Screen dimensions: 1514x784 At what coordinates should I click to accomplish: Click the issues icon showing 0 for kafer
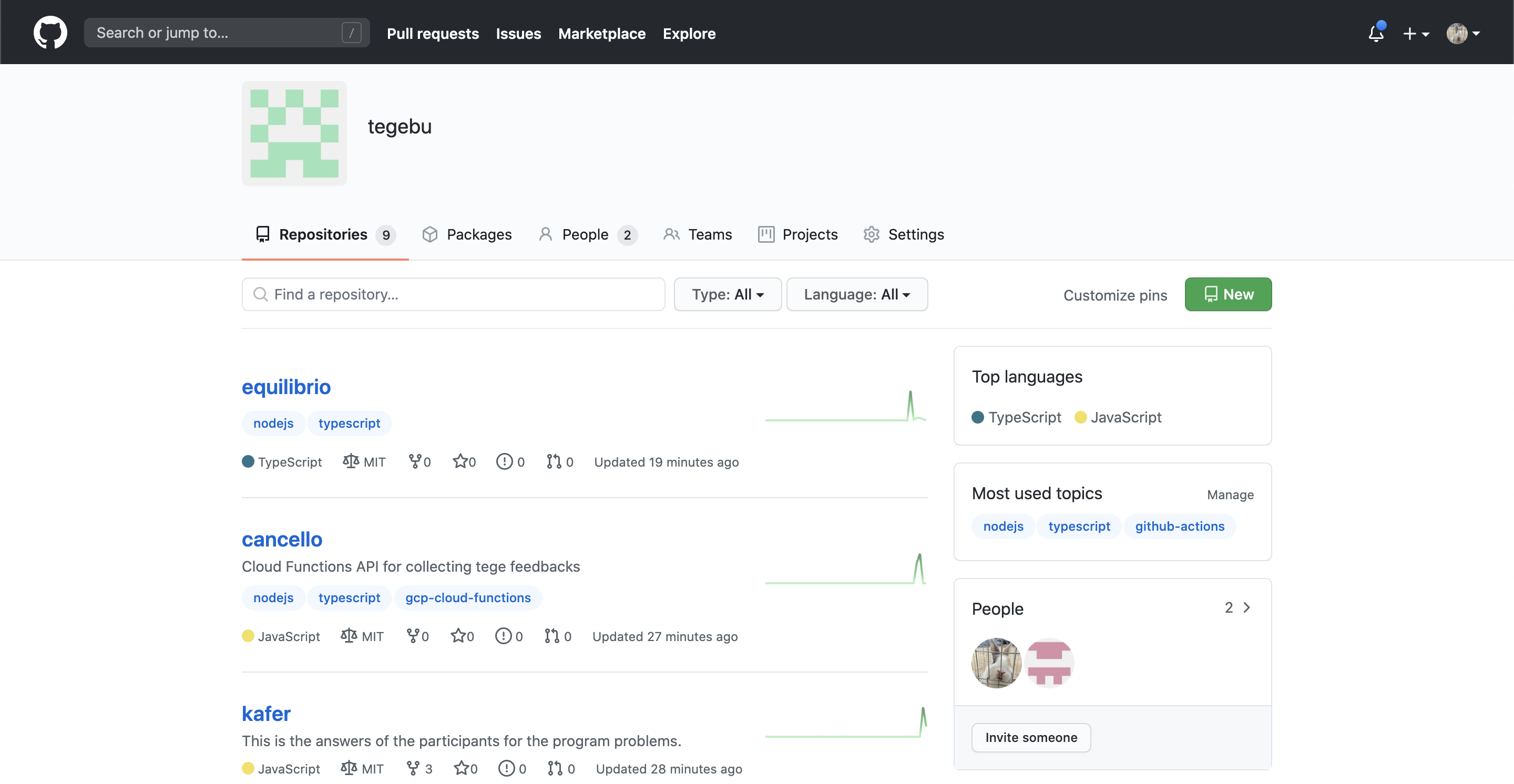click(506, 768)
